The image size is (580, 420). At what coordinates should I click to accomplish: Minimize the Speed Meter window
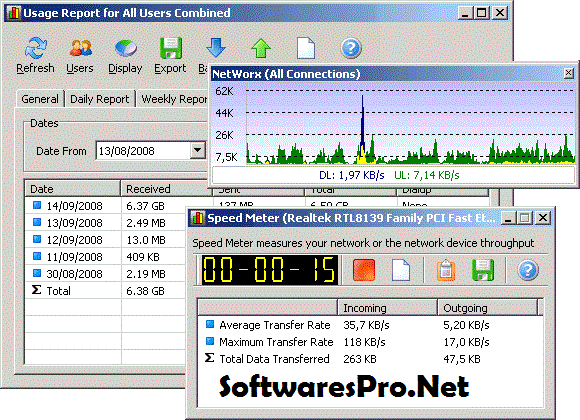509,218
